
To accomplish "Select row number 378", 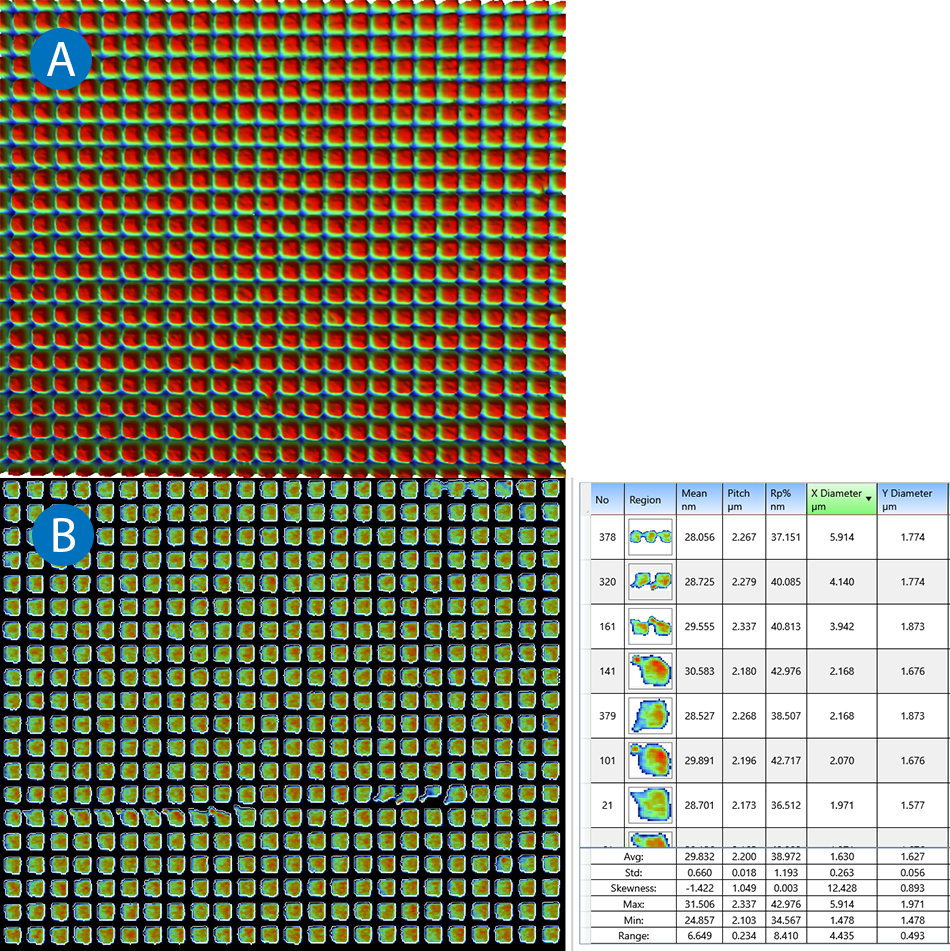I will click(607, 537).
